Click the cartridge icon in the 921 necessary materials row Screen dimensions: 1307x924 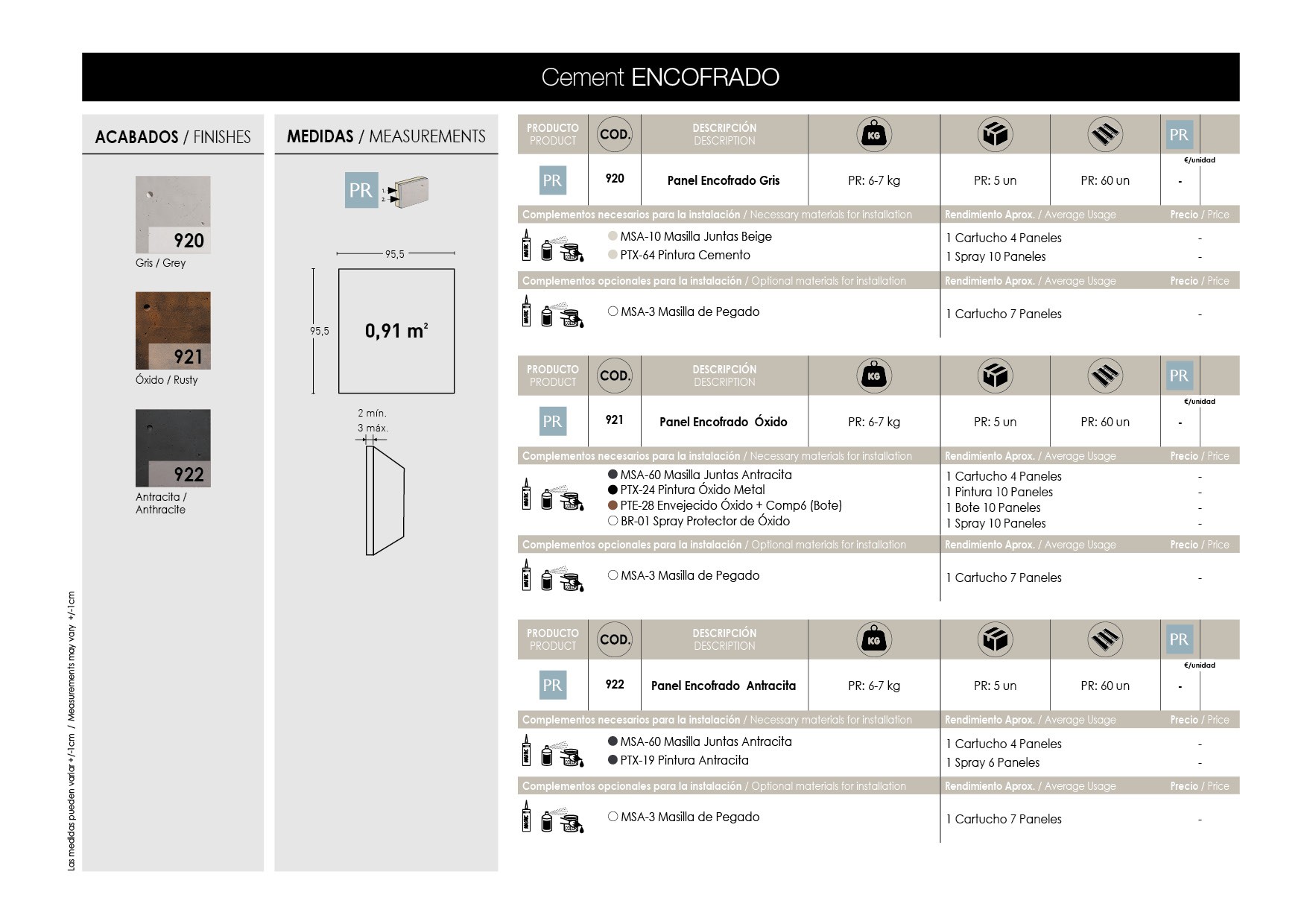click(x=526, y=494)
